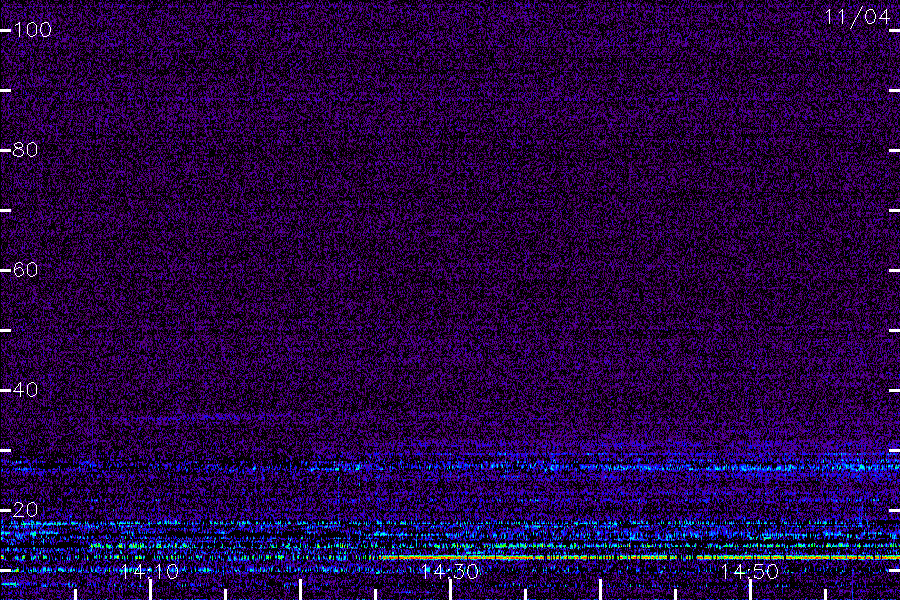
Task: Click the 80 frequency axis label
Action: point(25,150)
